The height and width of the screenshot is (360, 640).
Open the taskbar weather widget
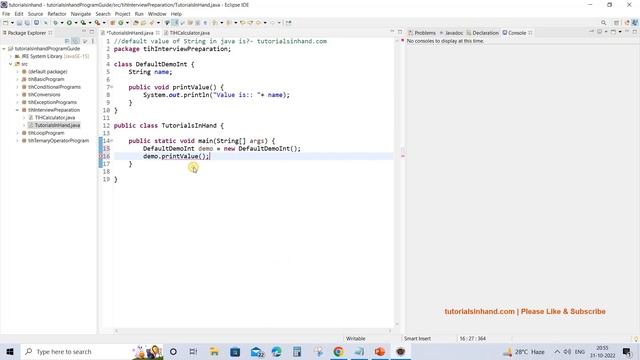(525, 351)
